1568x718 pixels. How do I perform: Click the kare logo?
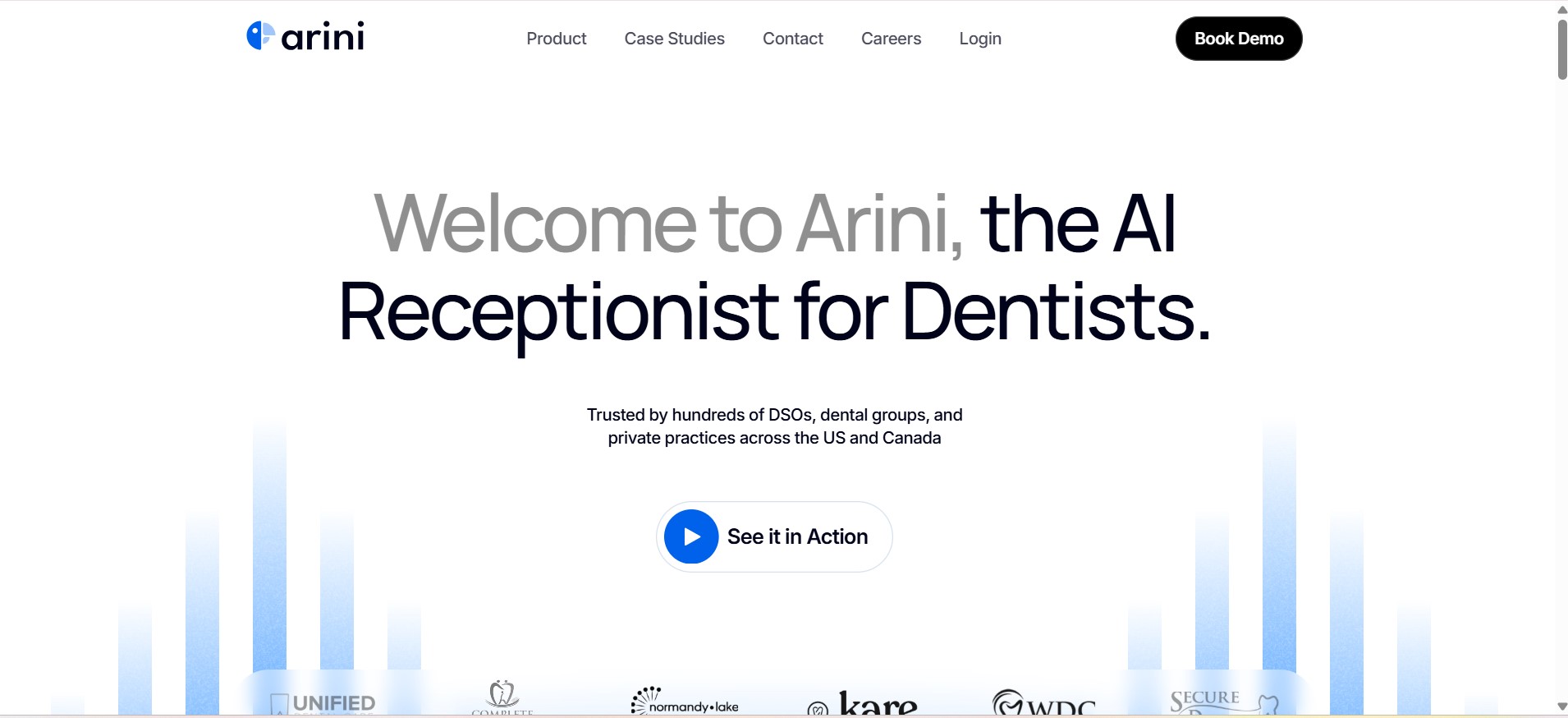click(863, 703)
